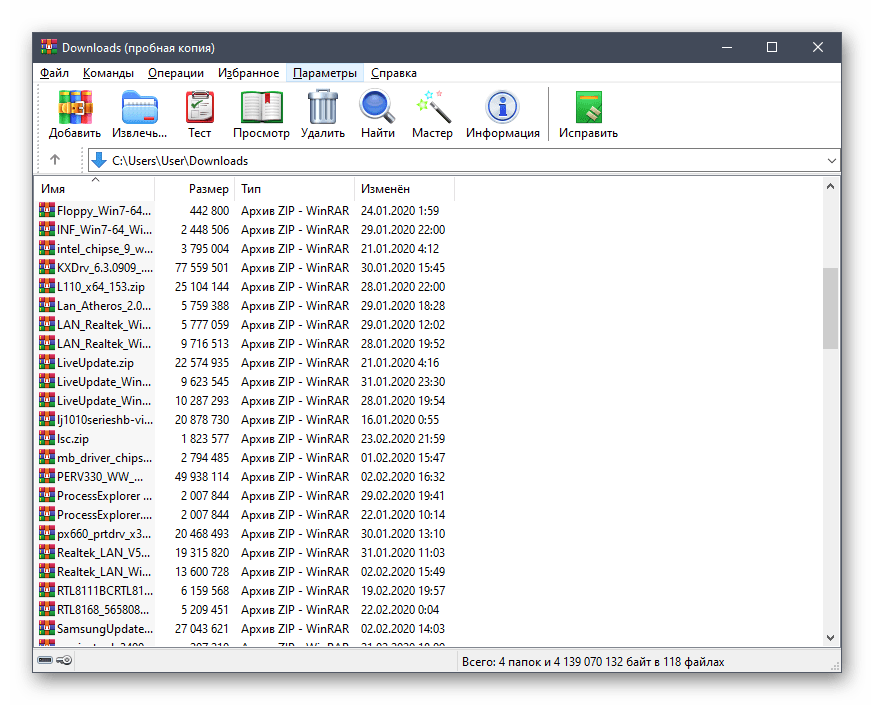The width and height of the screenshot is (874, 705).
Task: Sort by the Размер column header
Action: tap(195, 189)
